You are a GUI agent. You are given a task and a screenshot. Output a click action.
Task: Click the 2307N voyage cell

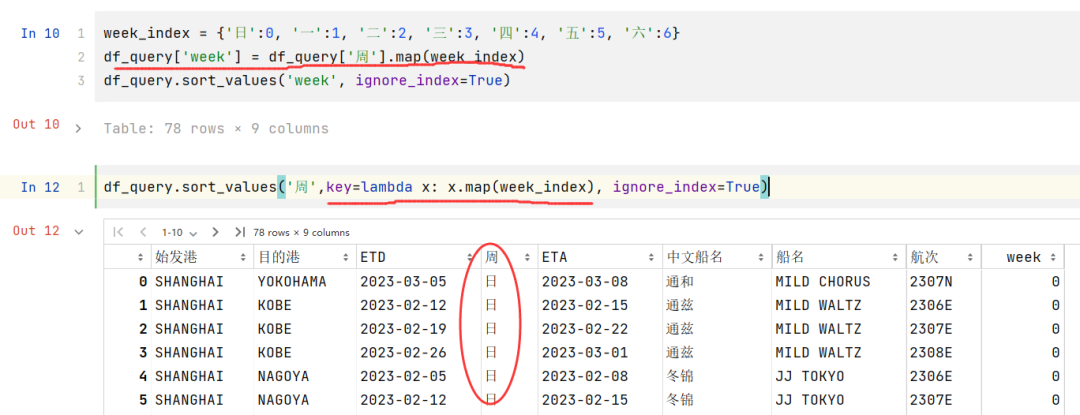pos(931,281)
